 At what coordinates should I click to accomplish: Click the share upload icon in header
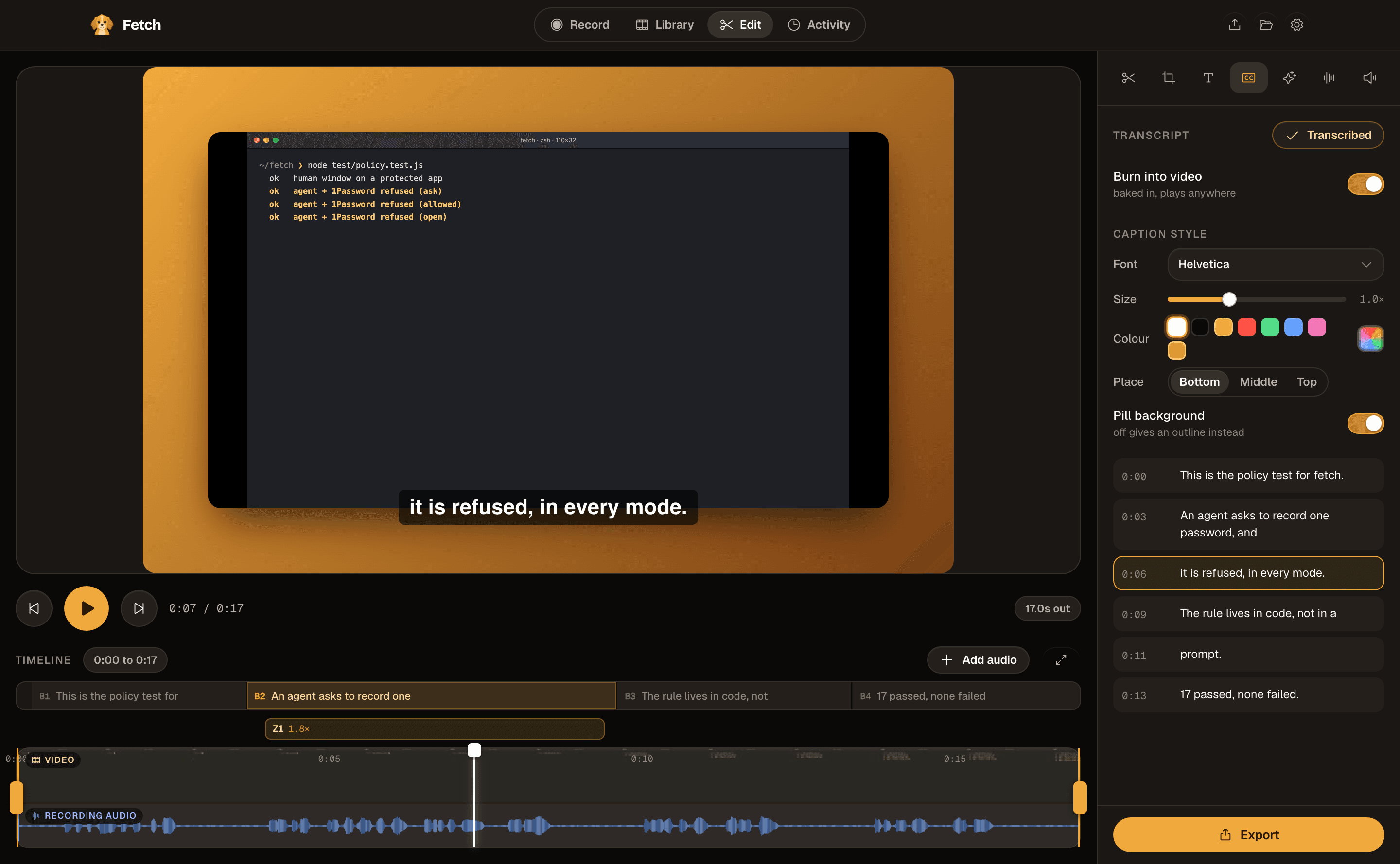(1235, 25)
